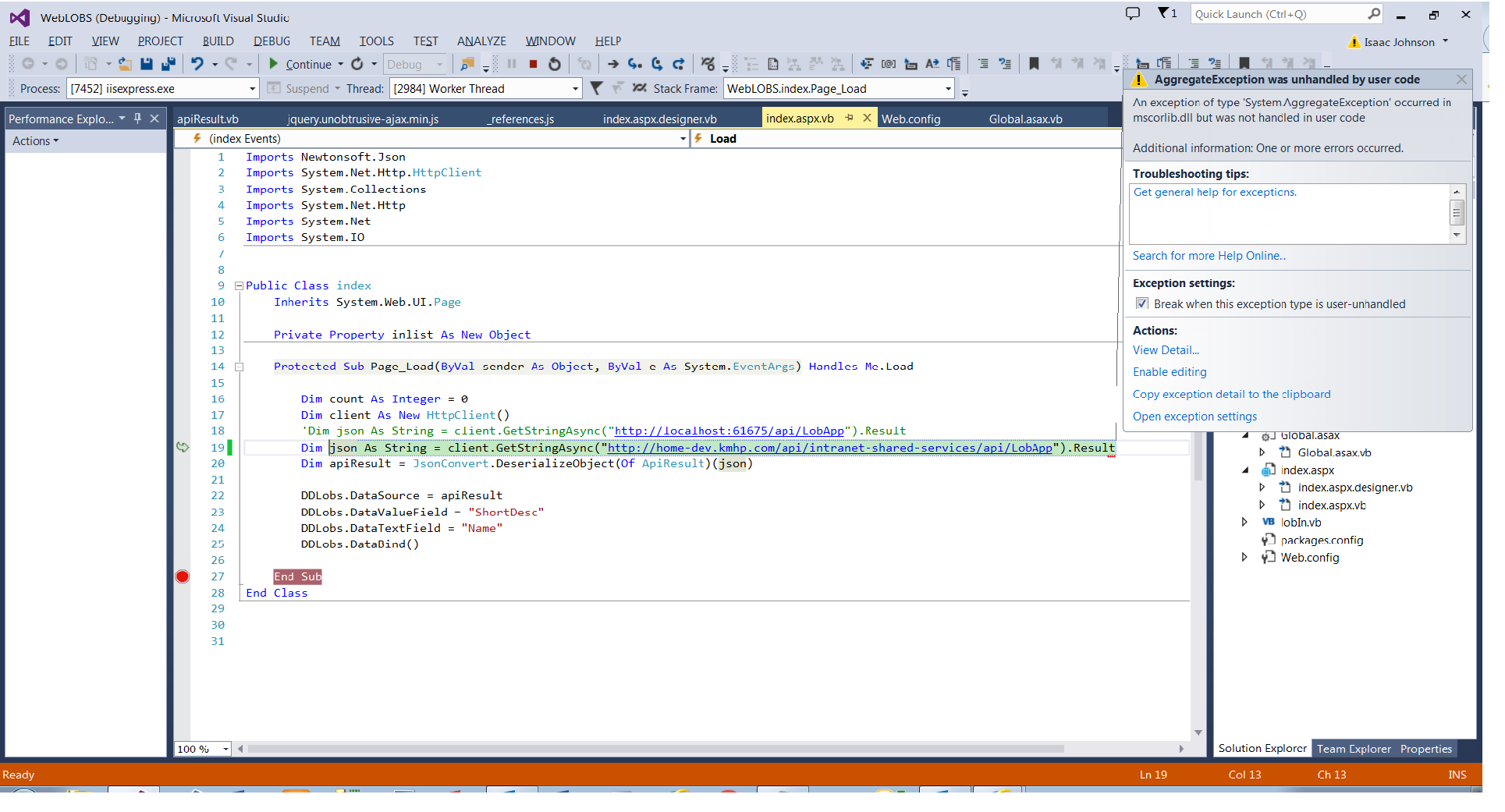
Task: Click the Save All toolbar icon
Action: 167,64
